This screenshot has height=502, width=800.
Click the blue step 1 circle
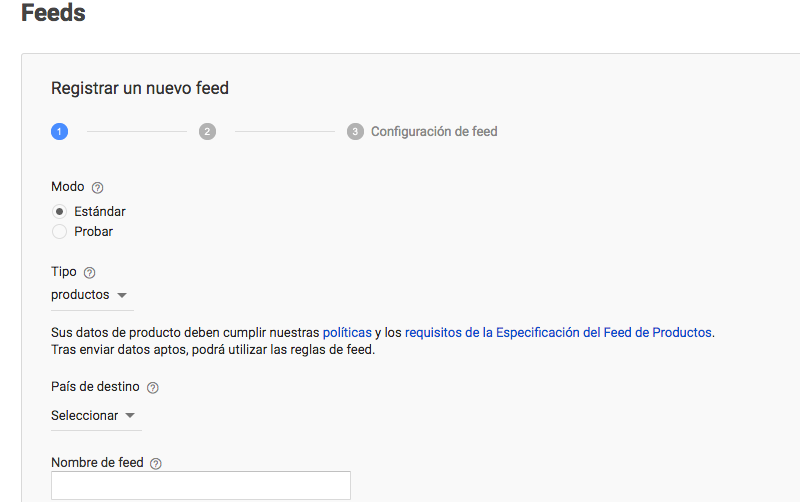tap(59, 132)
